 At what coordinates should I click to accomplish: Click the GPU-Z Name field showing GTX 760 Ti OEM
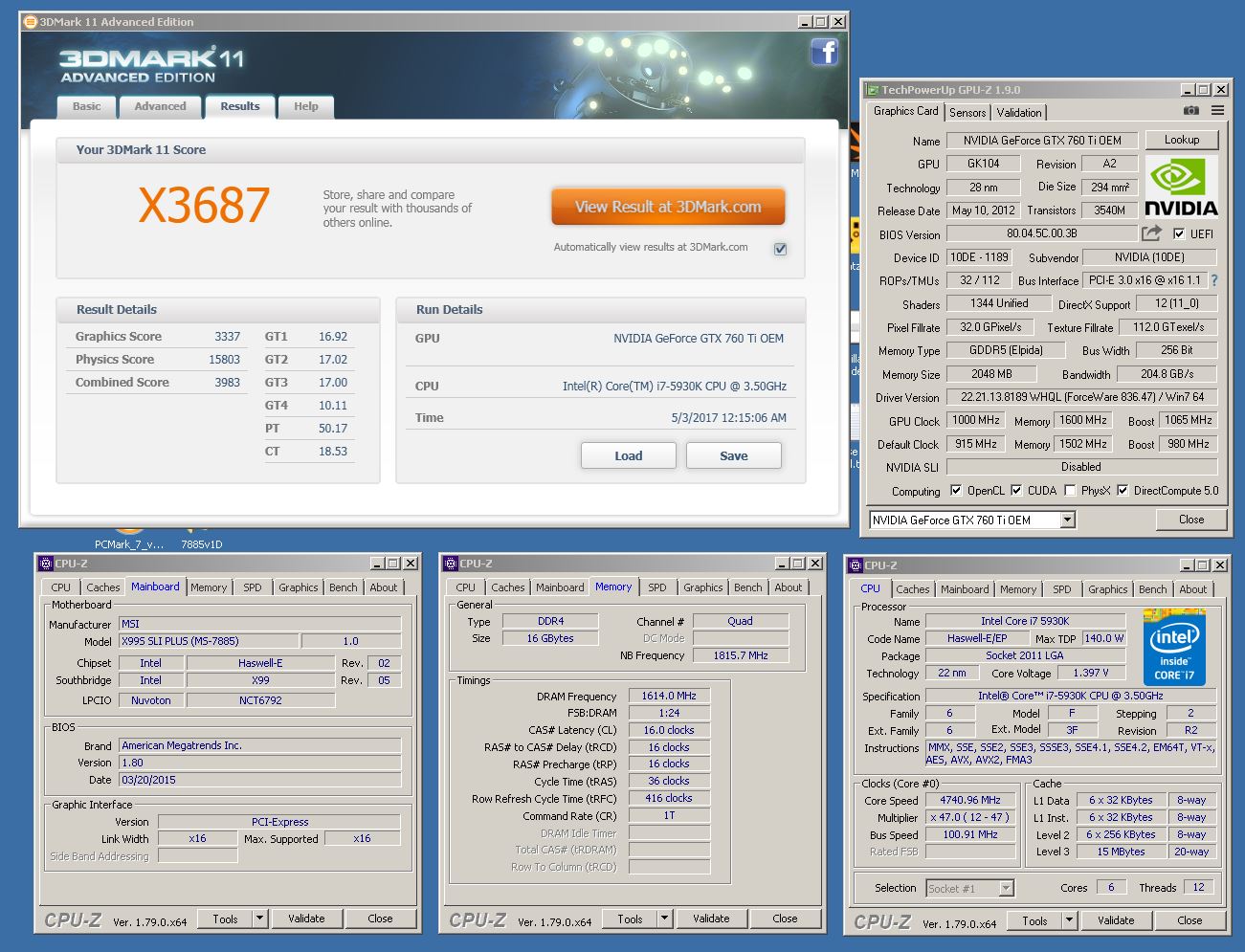pos(1042,141)
